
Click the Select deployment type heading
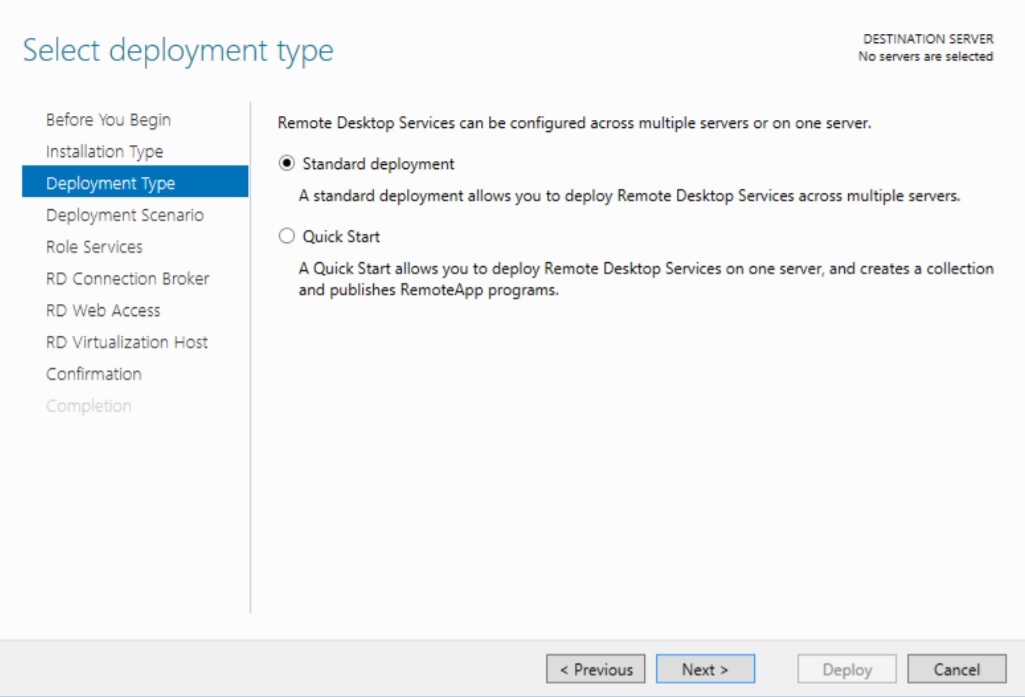(x=178, y=51)
